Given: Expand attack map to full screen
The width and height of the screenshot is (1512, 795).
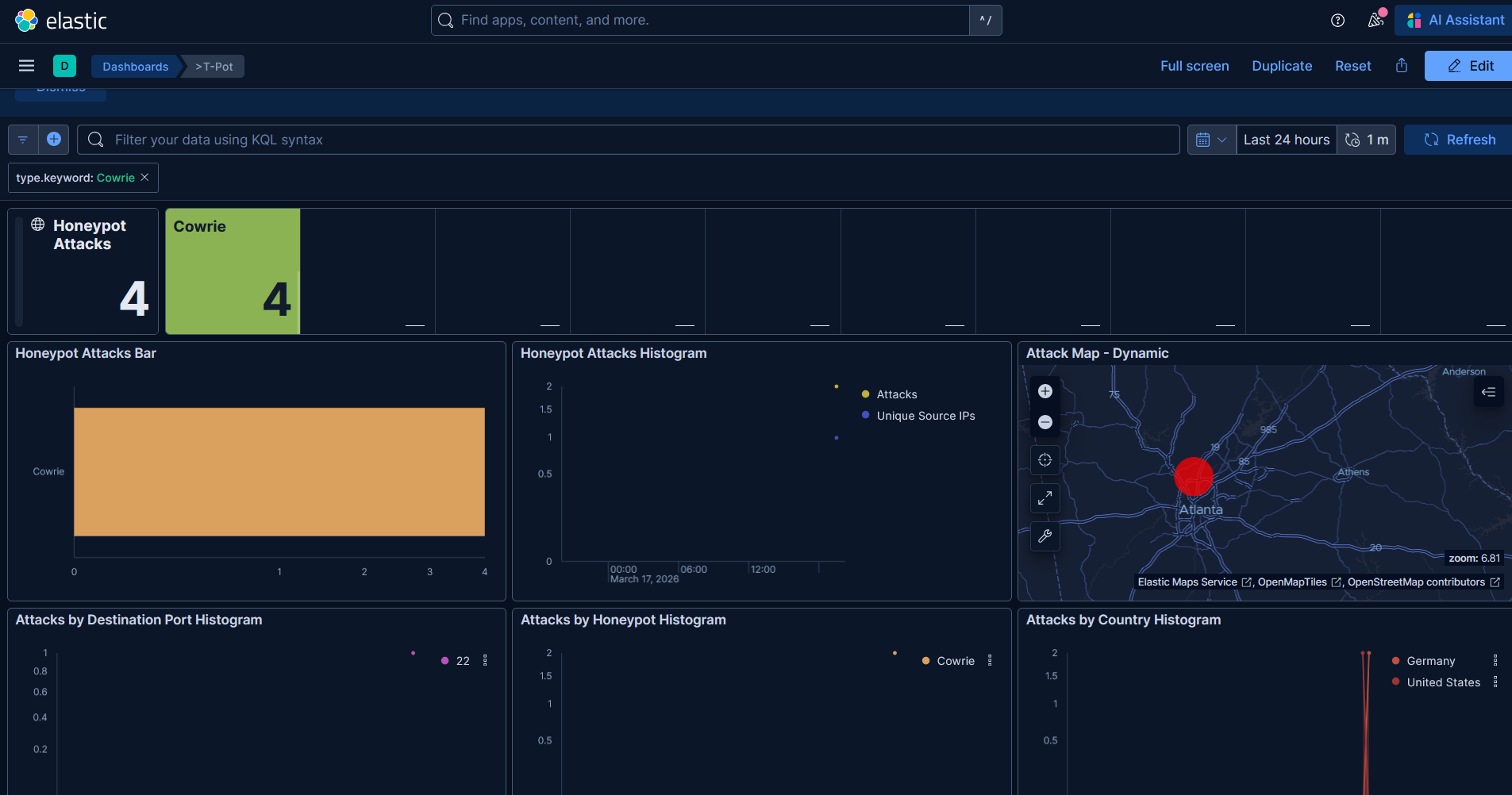Looking at the screenshot, I should pyautogui.click(x=1045, y=498).
